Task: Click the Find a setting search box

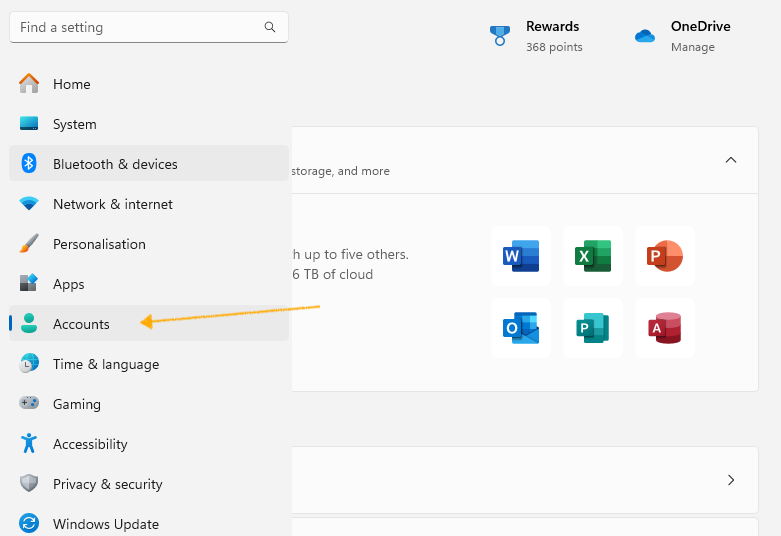Action: tap(149, 27)
